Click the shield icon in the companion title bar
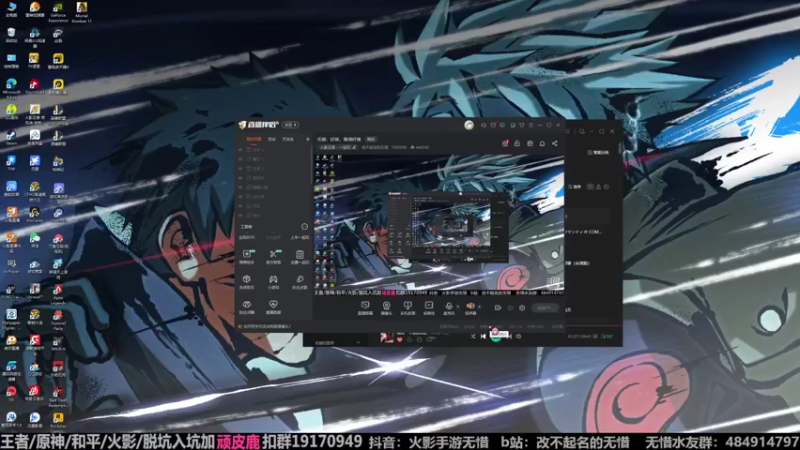 [x=521, y=125]
